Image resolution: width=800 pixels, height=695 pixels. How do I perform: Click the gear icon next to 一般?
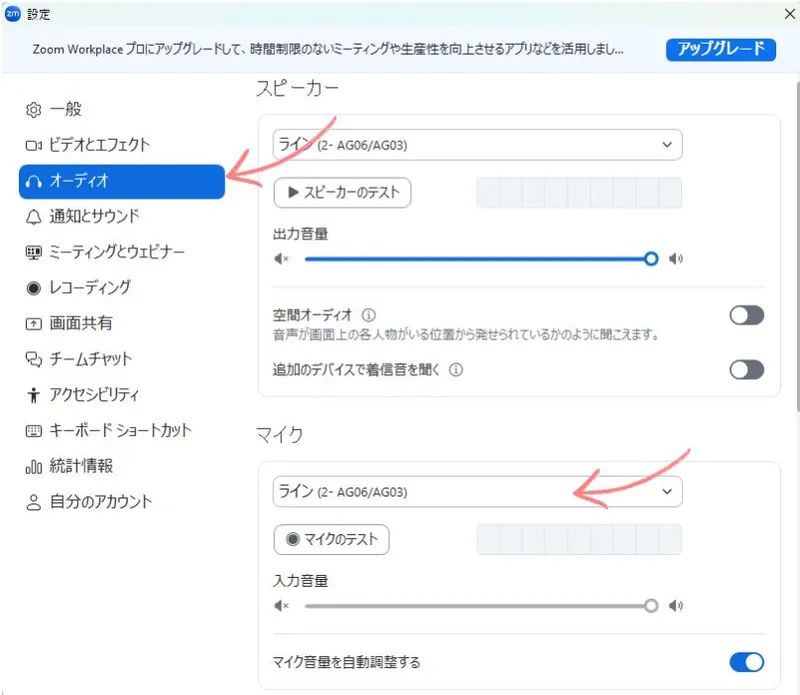[x=34, y=109]
